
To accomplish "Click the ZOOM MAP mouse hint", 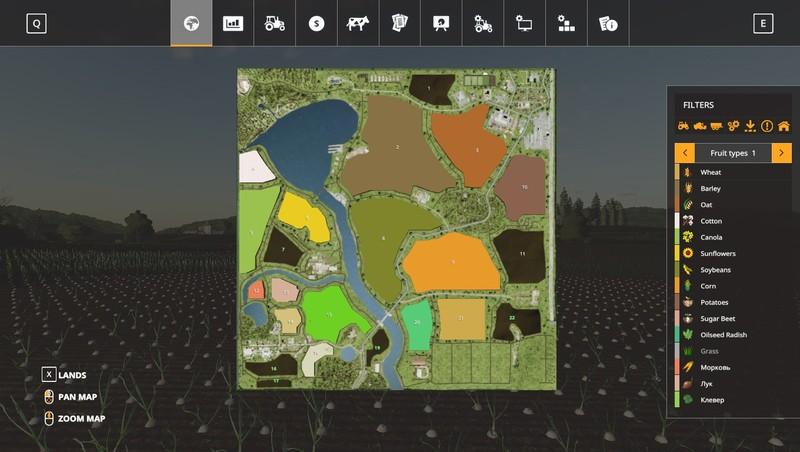I will coord(74,418).
